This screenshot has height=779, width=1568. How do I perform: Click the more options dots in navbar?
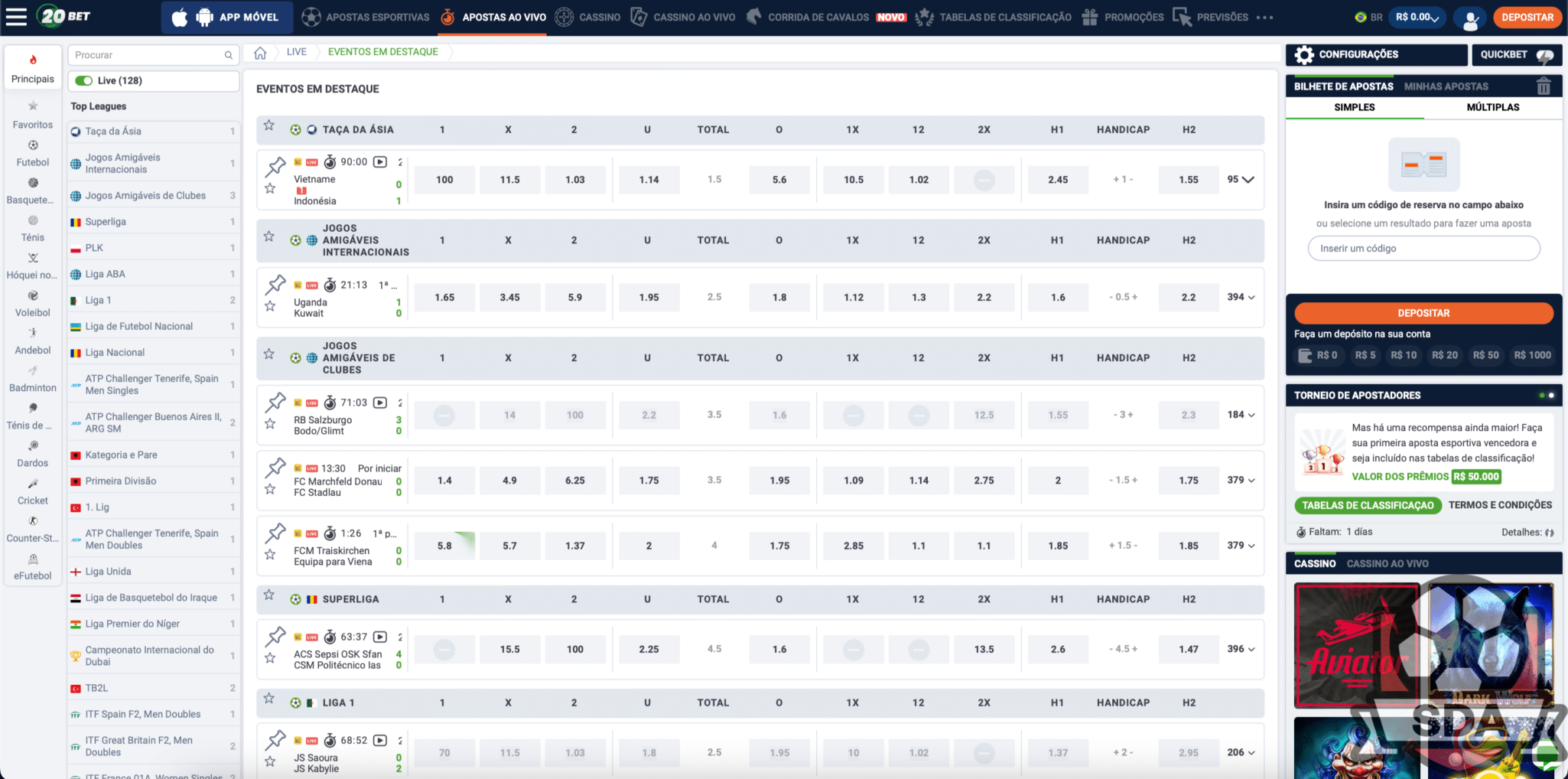pyautogui.click(x=1265, y=17)
